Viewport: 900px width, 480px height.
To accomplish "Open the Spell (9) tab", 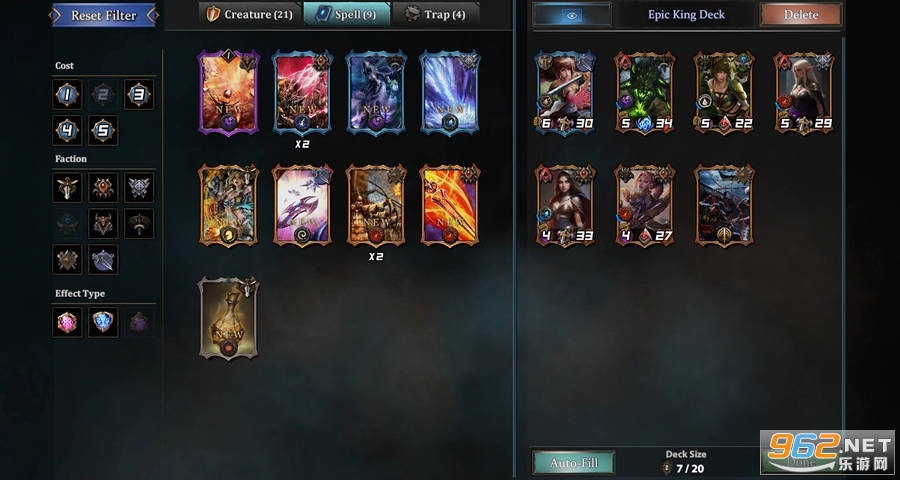I will pos(347,14).
